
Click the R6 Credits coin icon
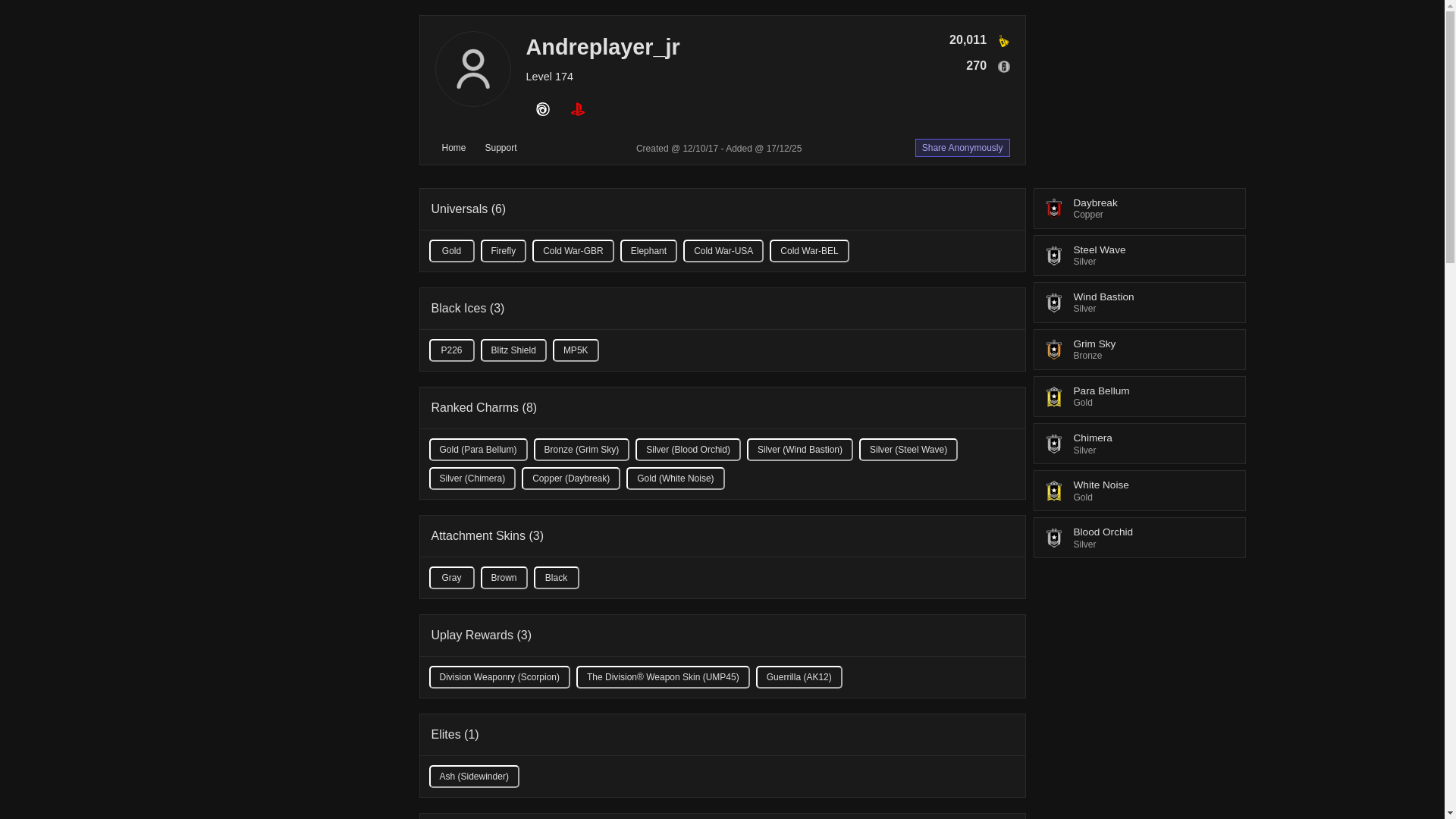click(x=1003, y=67)
